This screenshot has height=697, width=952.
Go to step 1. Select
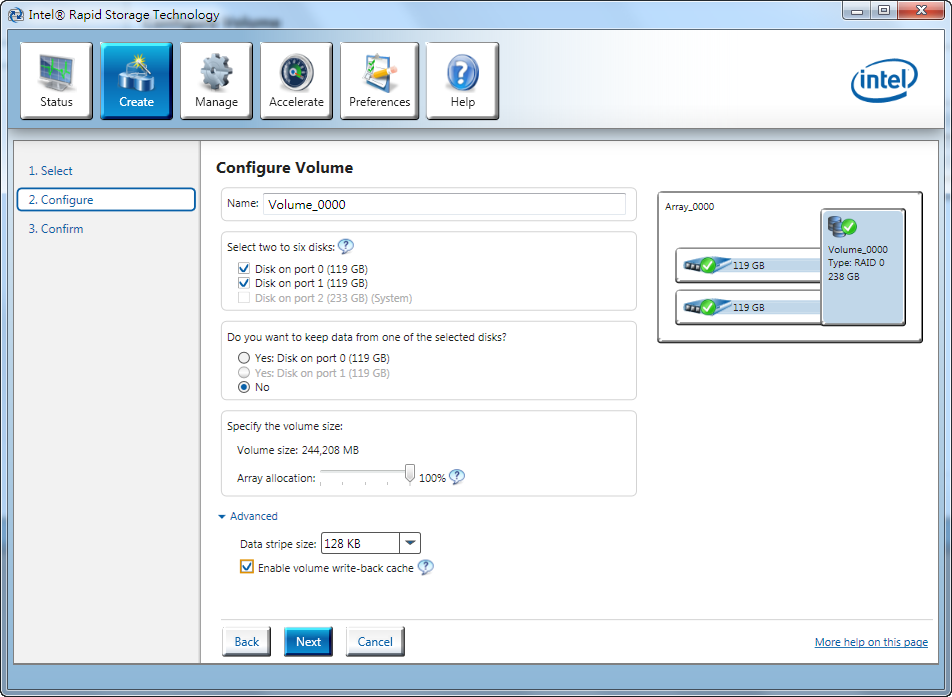(x=50, y=171)
